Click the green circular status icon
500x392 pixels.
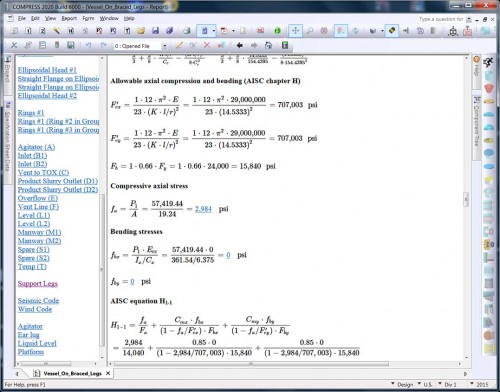277,31
